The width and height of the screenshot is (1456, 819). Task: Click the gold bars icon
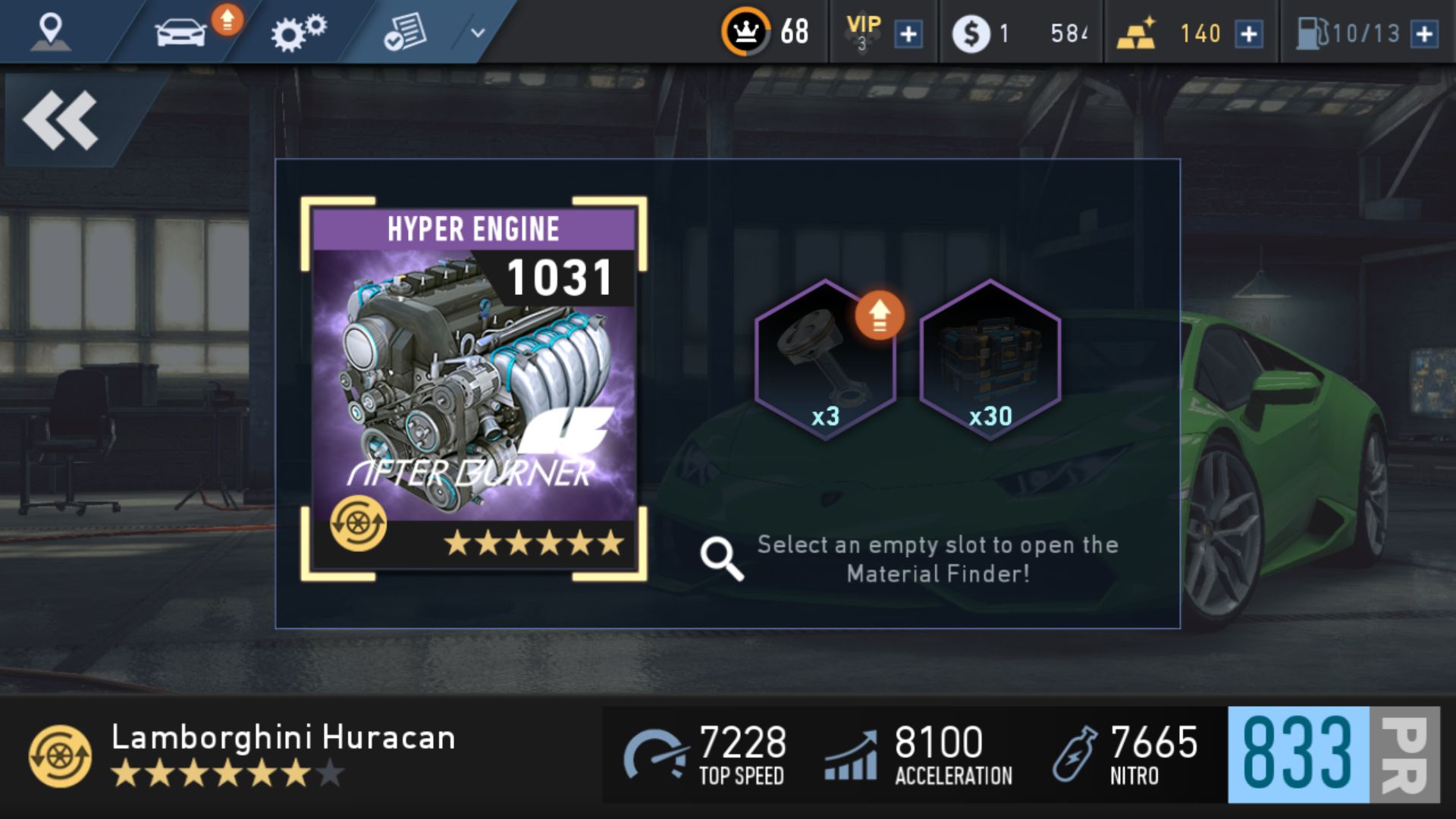click(x=1136, y=33)
